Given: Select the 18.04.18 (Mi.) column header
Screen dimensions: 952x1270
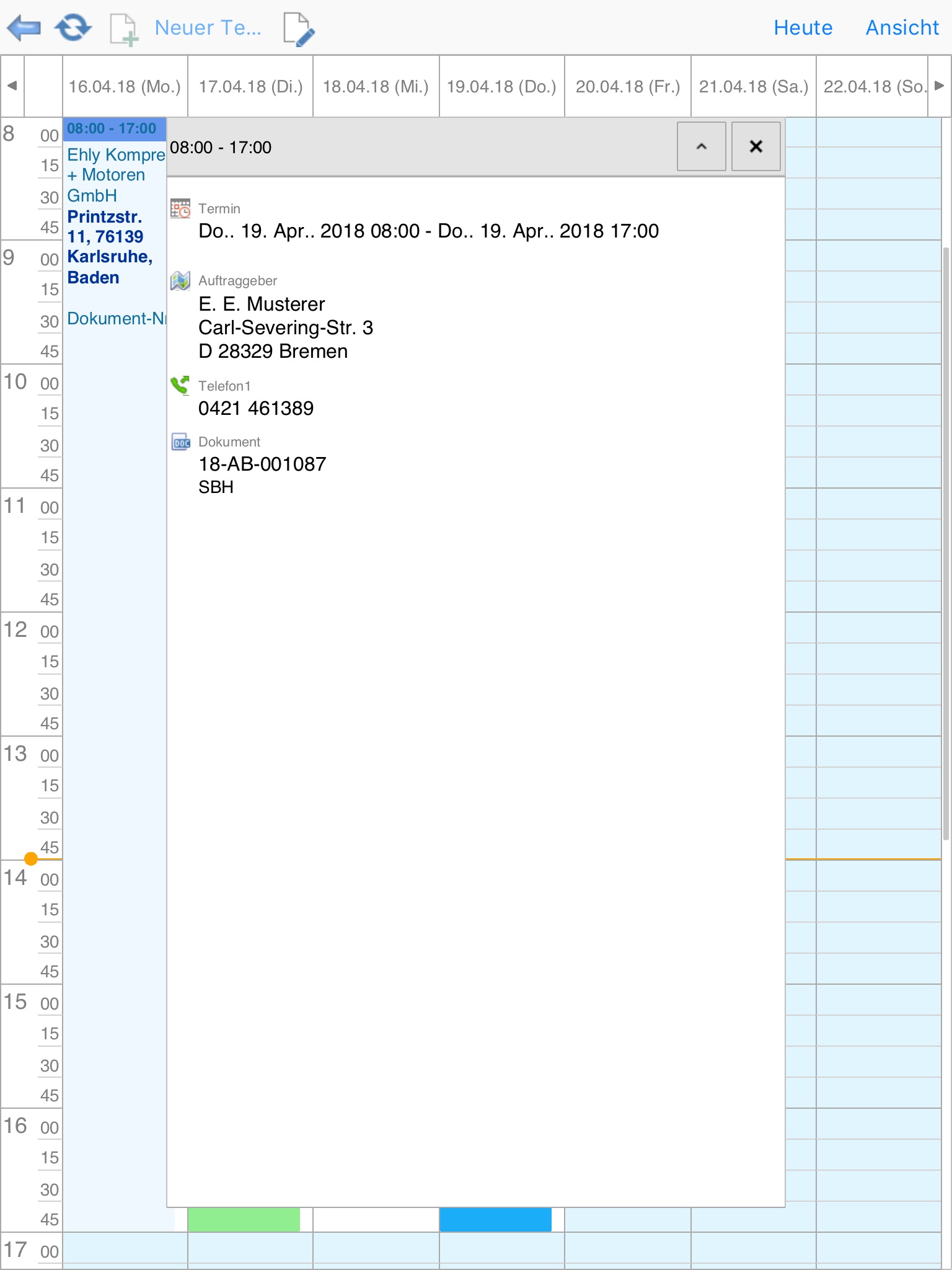Looking at the screenshot, I should point(376,86).
